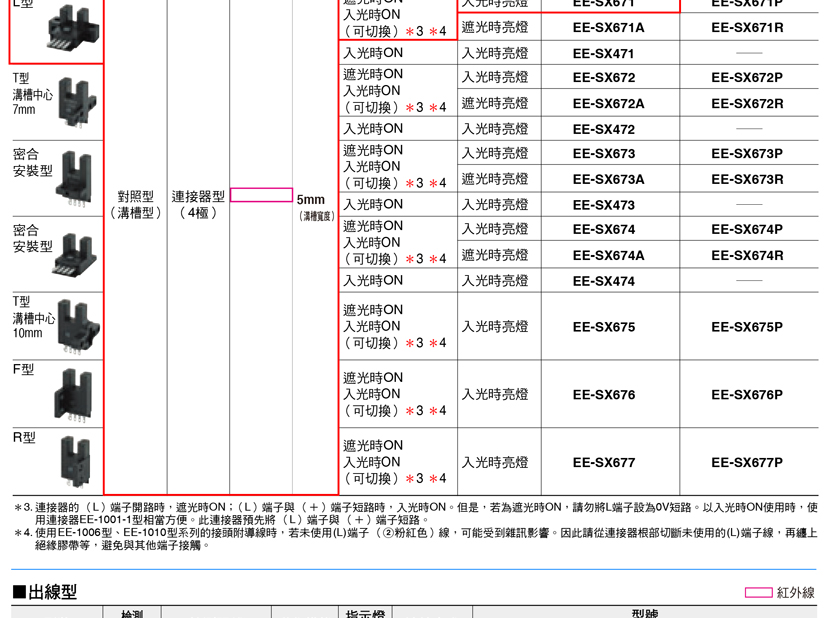Image resolution: width=830 pixels, height=618 pixels.
Task: Select model number EE-SX472
Action: pyautogui.click(x=603, y=129)
